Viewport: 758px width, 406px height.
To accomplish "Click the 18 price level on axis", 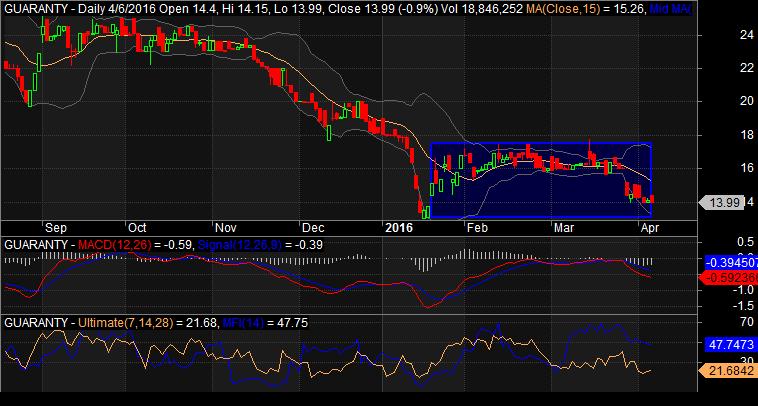I will (747, 135).
